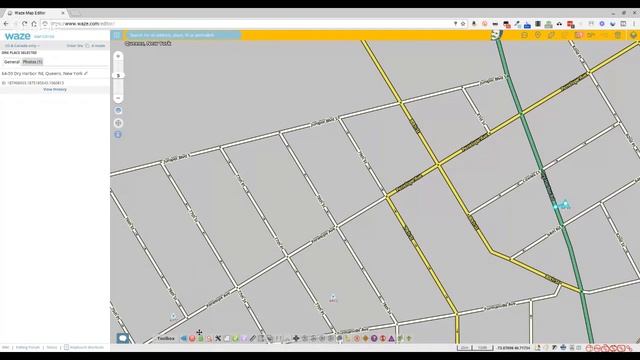This screenshot has width=640, height=360.
Task: Open the Waze logo link
Action: pos(18,36)
